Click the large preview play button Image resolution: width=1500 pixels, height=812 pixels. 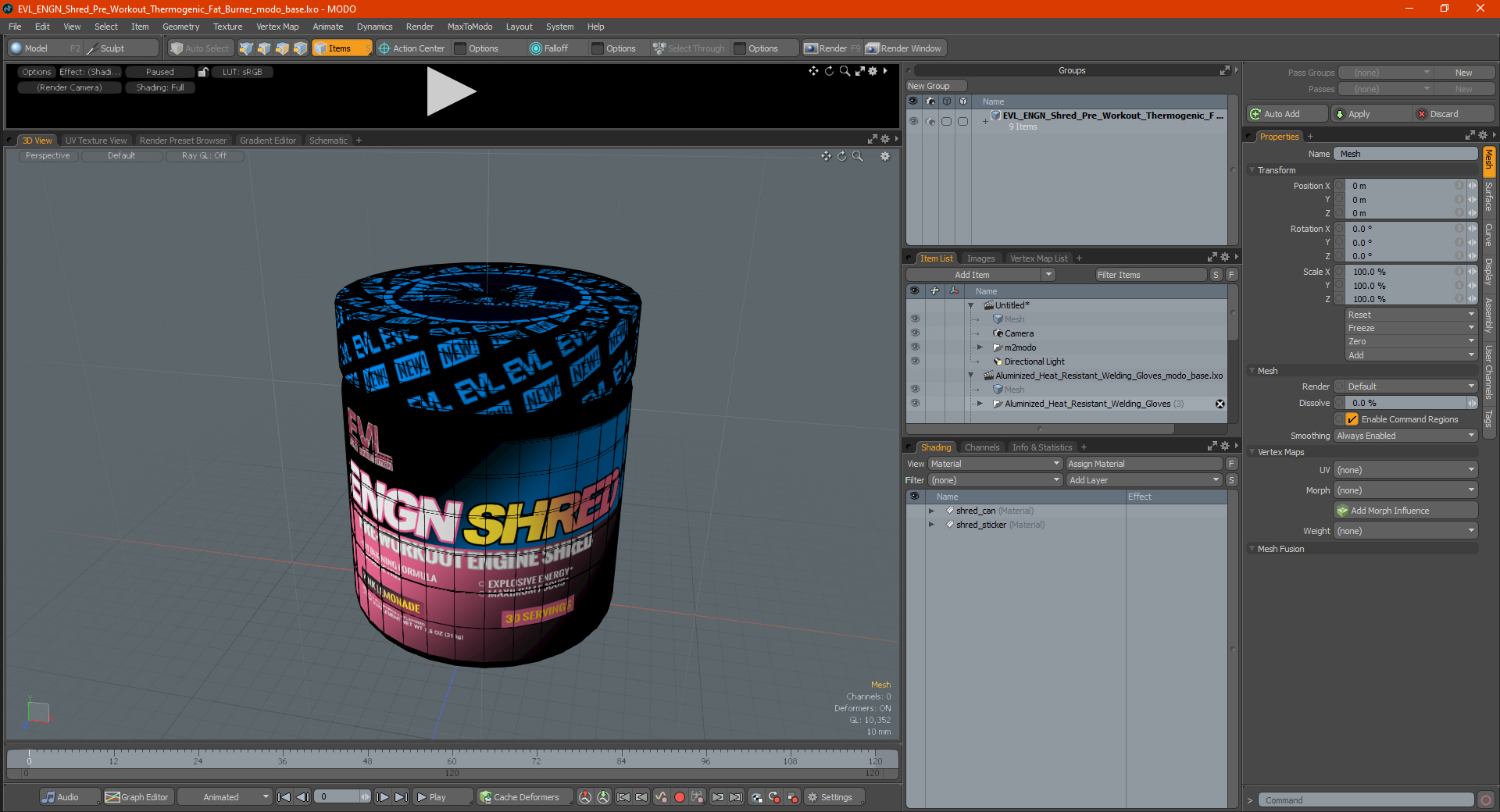pyautogui.click(x=451, y=91)
